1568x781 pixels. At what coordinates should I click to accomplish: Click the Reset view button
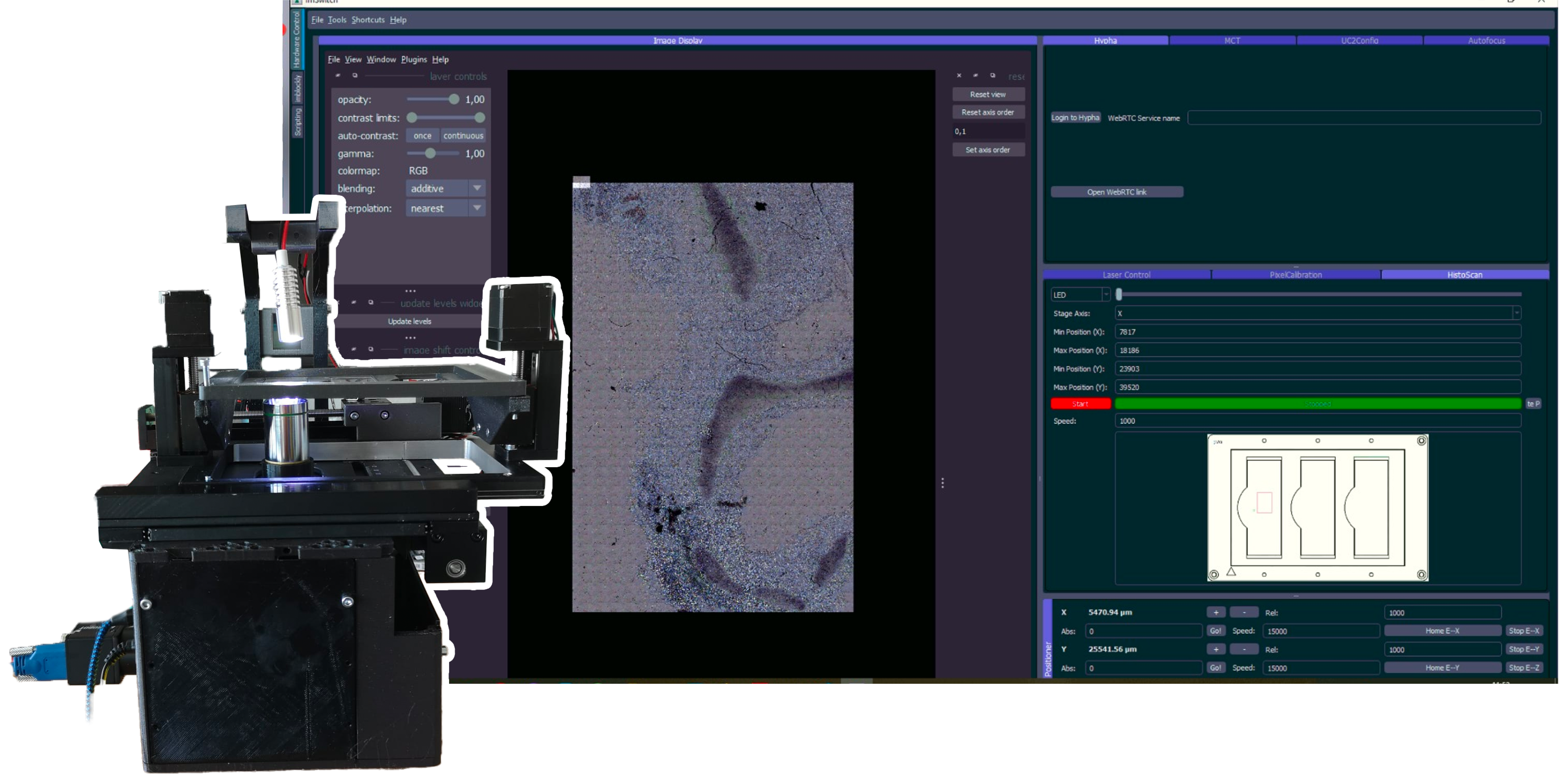coord(987,94)
